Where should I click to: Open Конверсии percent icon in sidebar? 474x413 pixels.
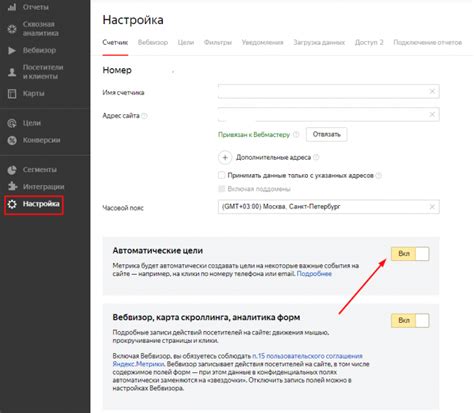12,140
